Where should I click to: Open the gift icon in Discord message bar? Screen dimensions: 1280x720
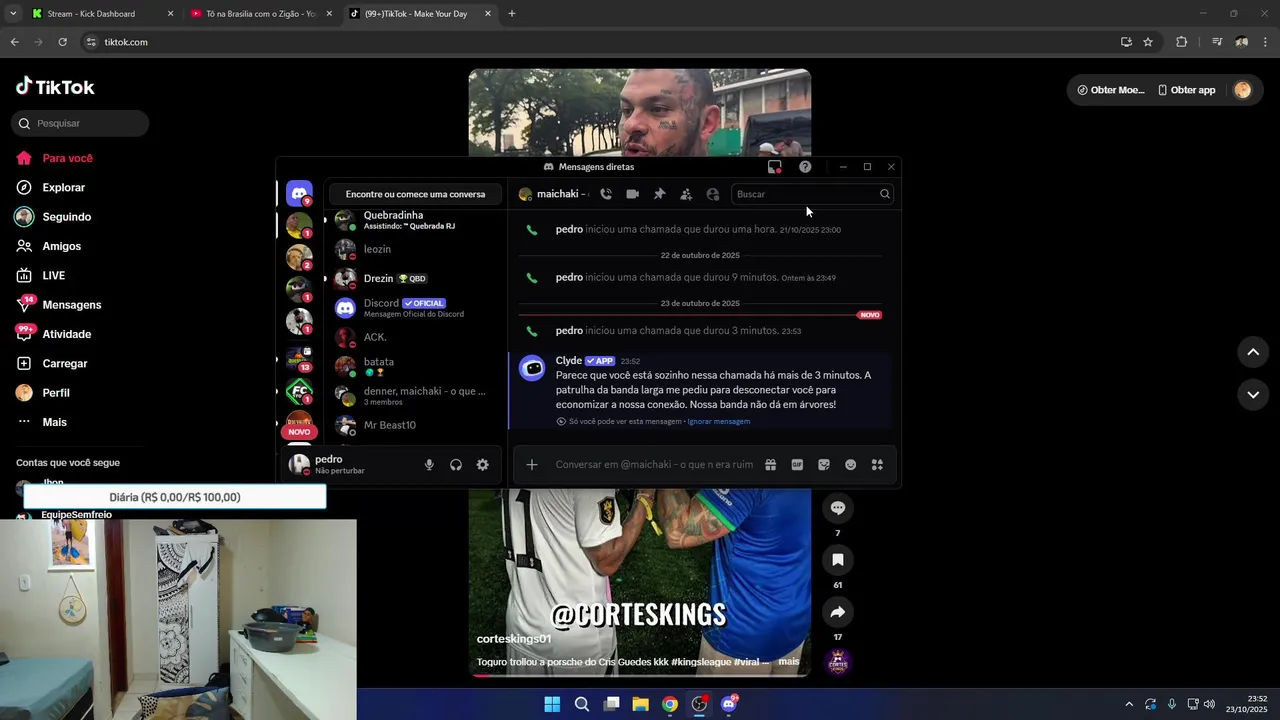click(771, 464)
